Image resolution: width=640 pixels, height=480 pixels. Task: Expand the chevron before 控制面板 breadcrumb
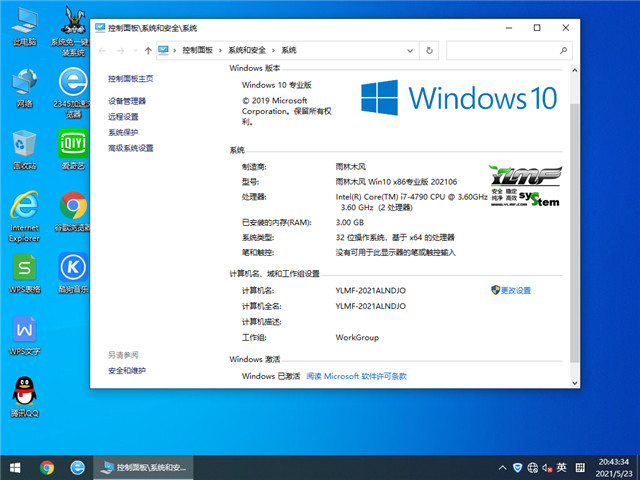click(x=175, y=51)
